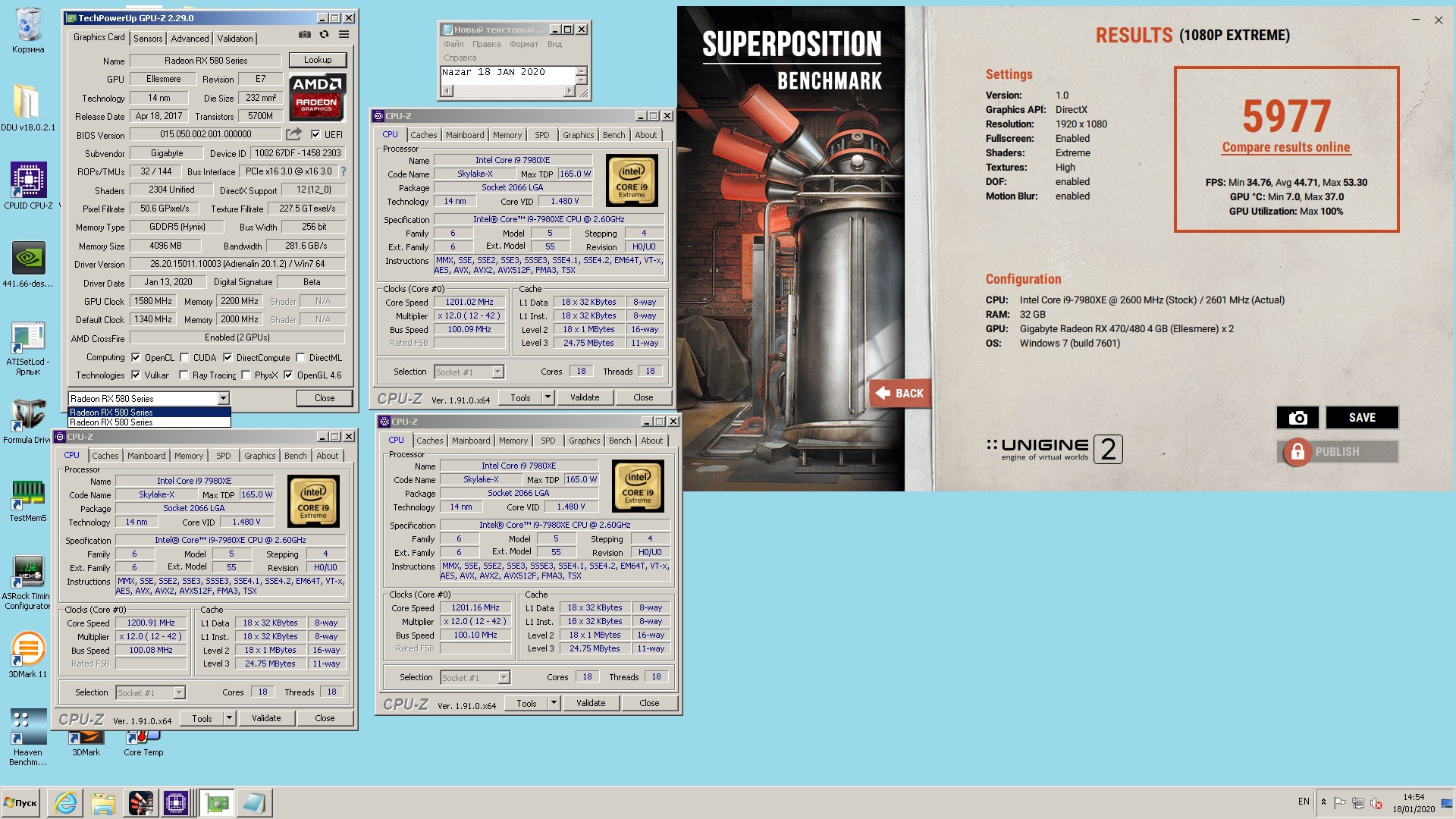Open Core Temp desktop shortcut
Viewport: 1456px width, 819px height.
(143, 743)
